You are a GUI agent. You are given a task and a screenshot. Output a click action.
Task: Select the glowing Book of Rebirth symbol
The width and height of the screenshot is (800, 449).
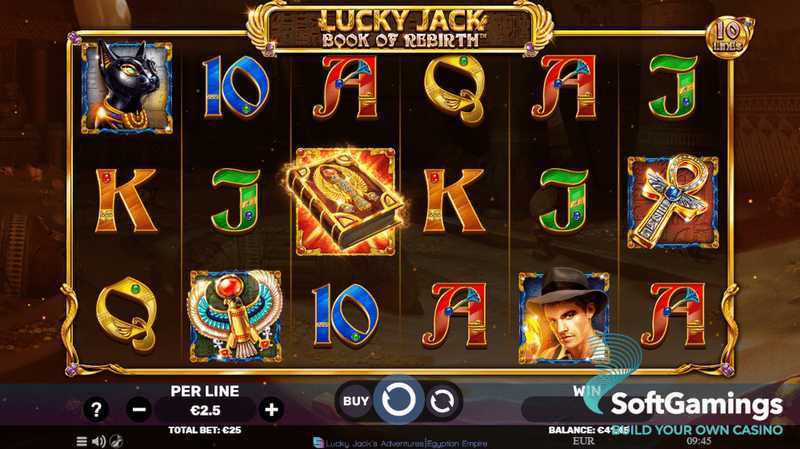[x=345, y=202]
